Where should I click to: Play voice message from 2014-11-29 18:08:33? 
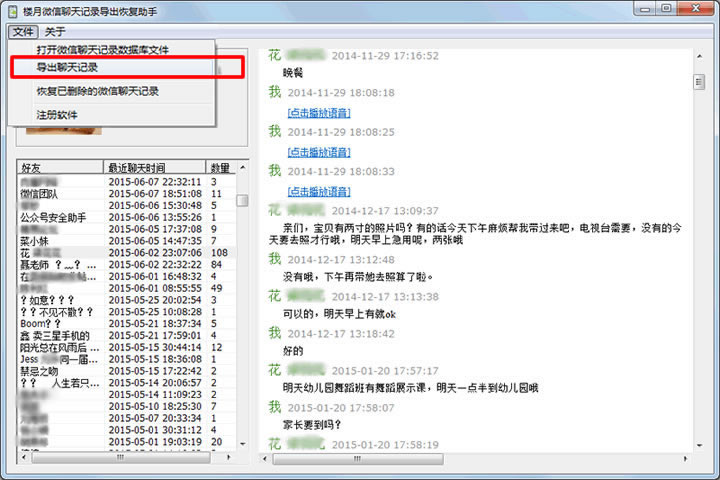coord(319,192)
